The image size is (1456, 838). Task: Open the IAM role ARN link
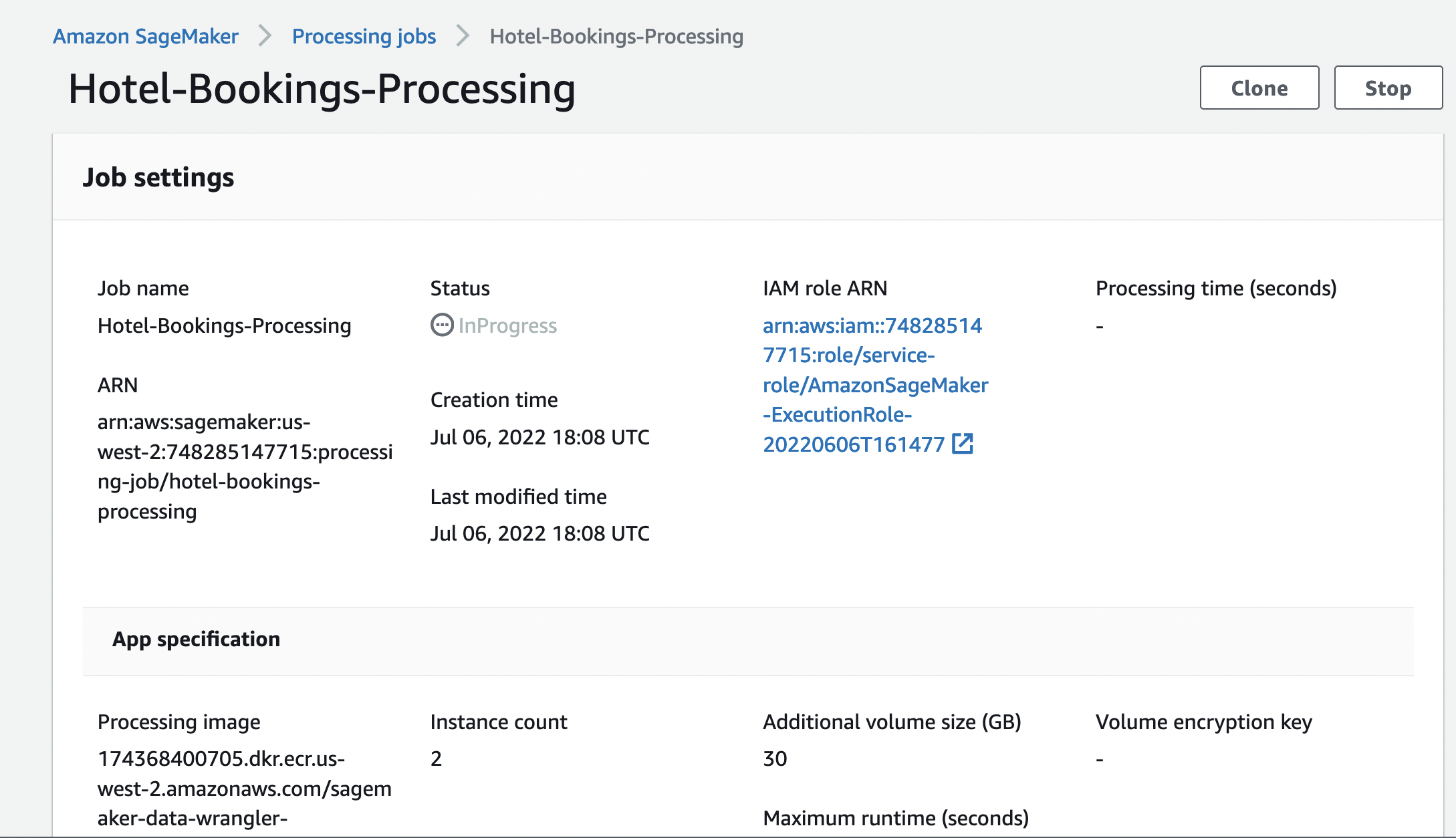(874, 385)
